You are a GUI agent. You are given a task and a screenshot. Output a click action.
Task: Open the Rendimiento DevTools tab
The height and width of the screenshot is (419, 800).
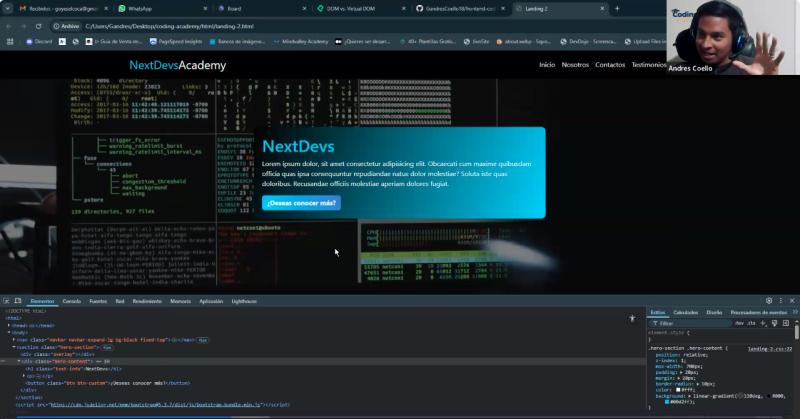coord(147,301)
